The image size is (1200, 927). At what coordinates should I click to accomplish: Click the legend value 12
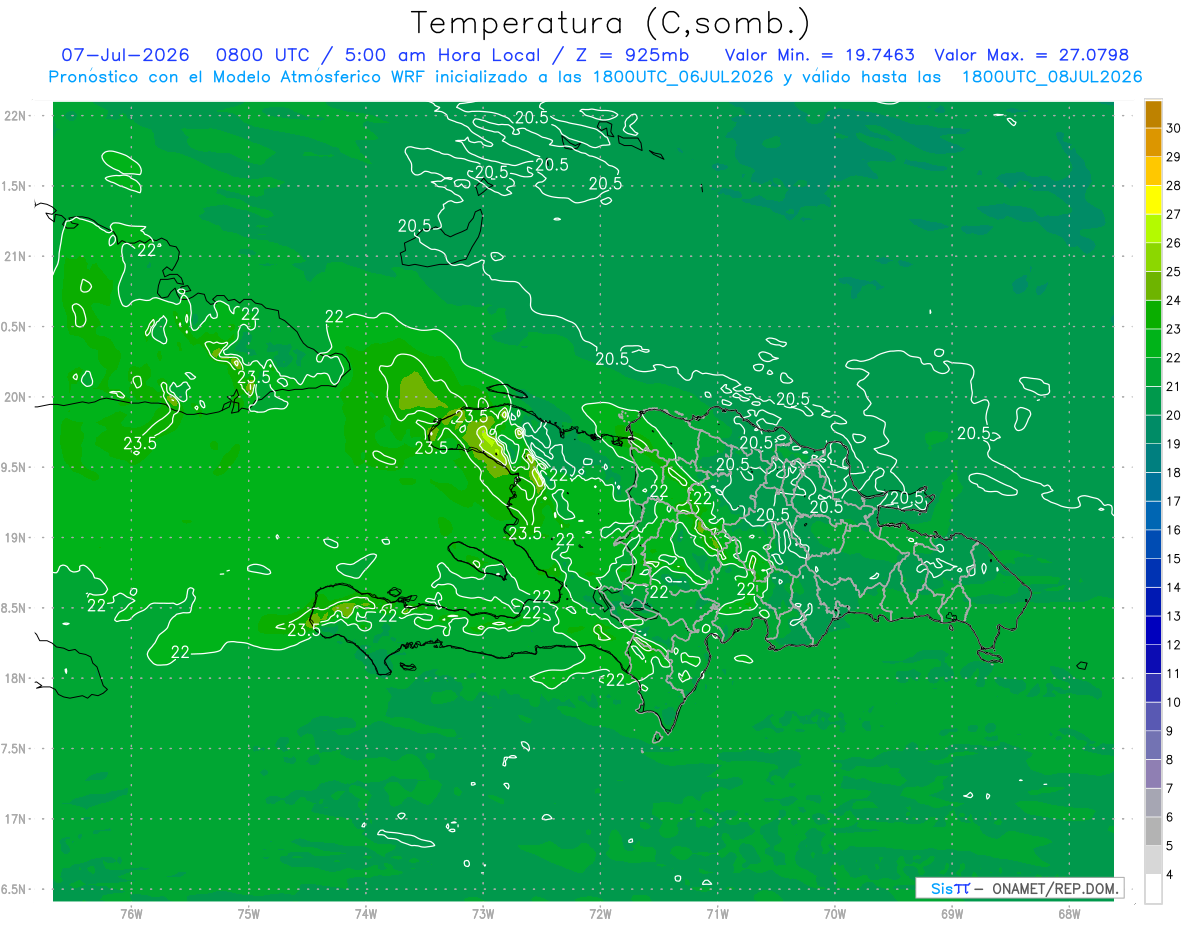[x=1174, y=644]
